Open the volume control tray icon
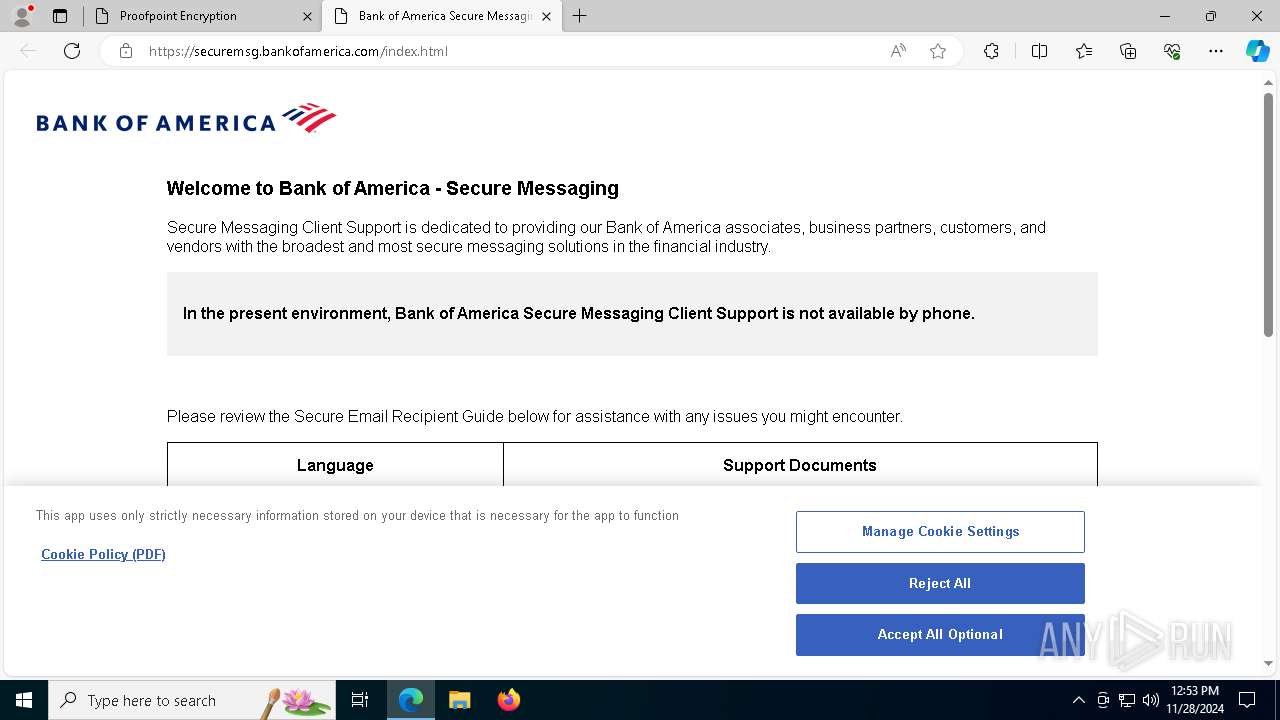This screenshot has width=1280, height=720. [x=1151, y=700]
